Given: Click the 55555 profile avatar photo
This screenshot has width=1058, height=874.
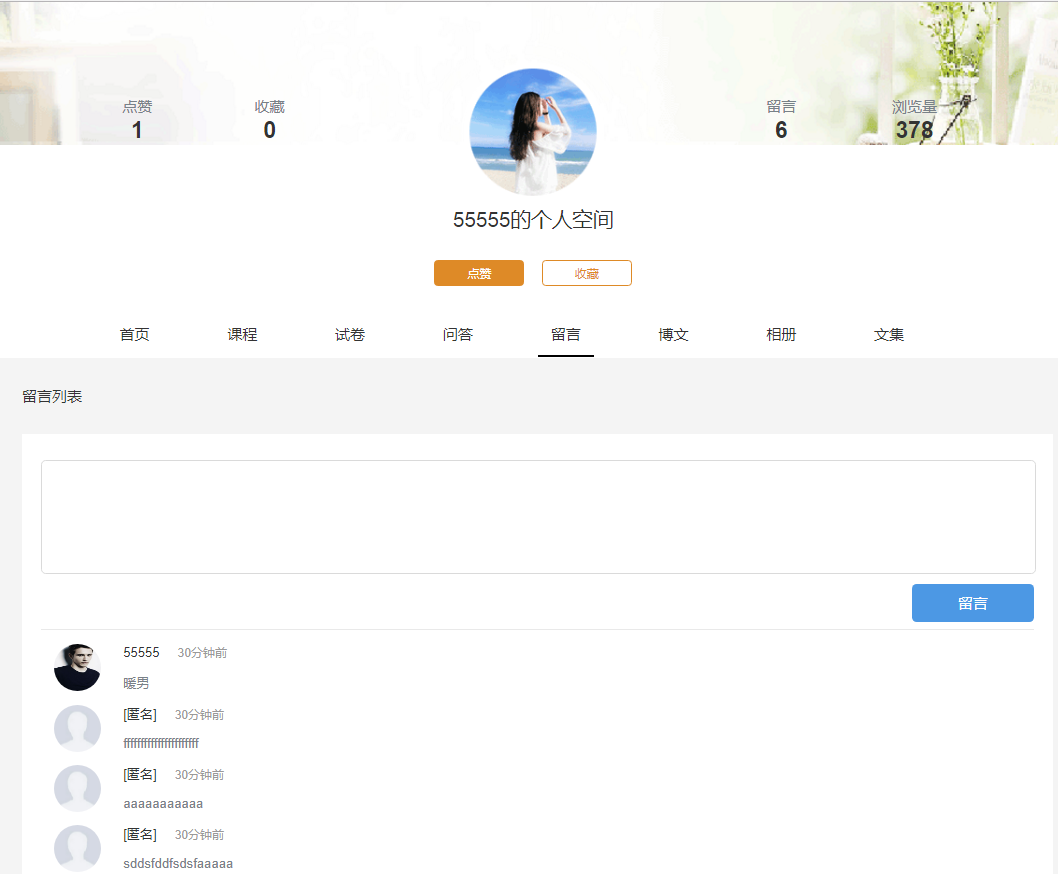Looking at the screenshot, I should pos(533,131).
